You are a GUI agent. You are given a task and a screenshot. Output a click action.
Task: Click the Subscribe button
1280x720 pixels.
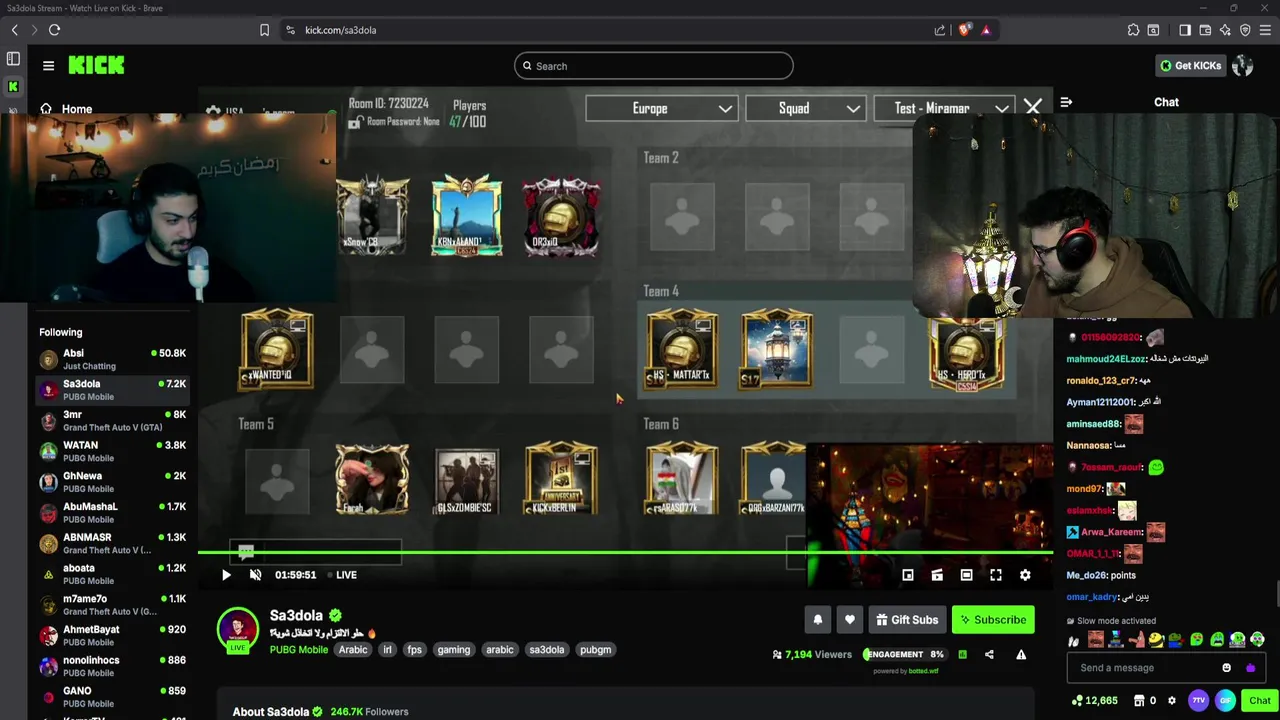(993, 620)
